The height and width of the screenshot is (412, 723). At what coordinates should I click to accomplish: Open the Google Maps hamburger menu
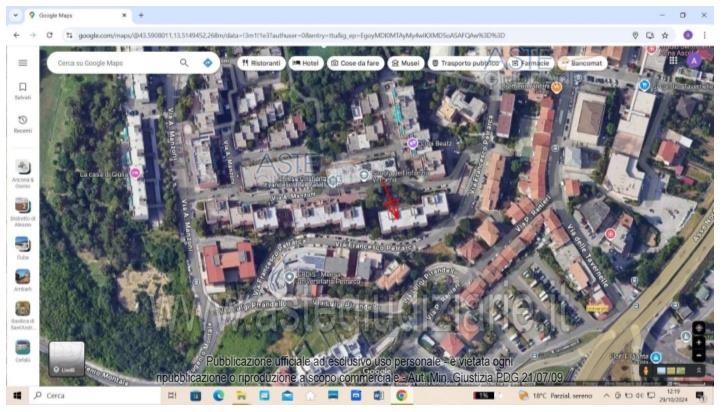(x=22, y=63)
